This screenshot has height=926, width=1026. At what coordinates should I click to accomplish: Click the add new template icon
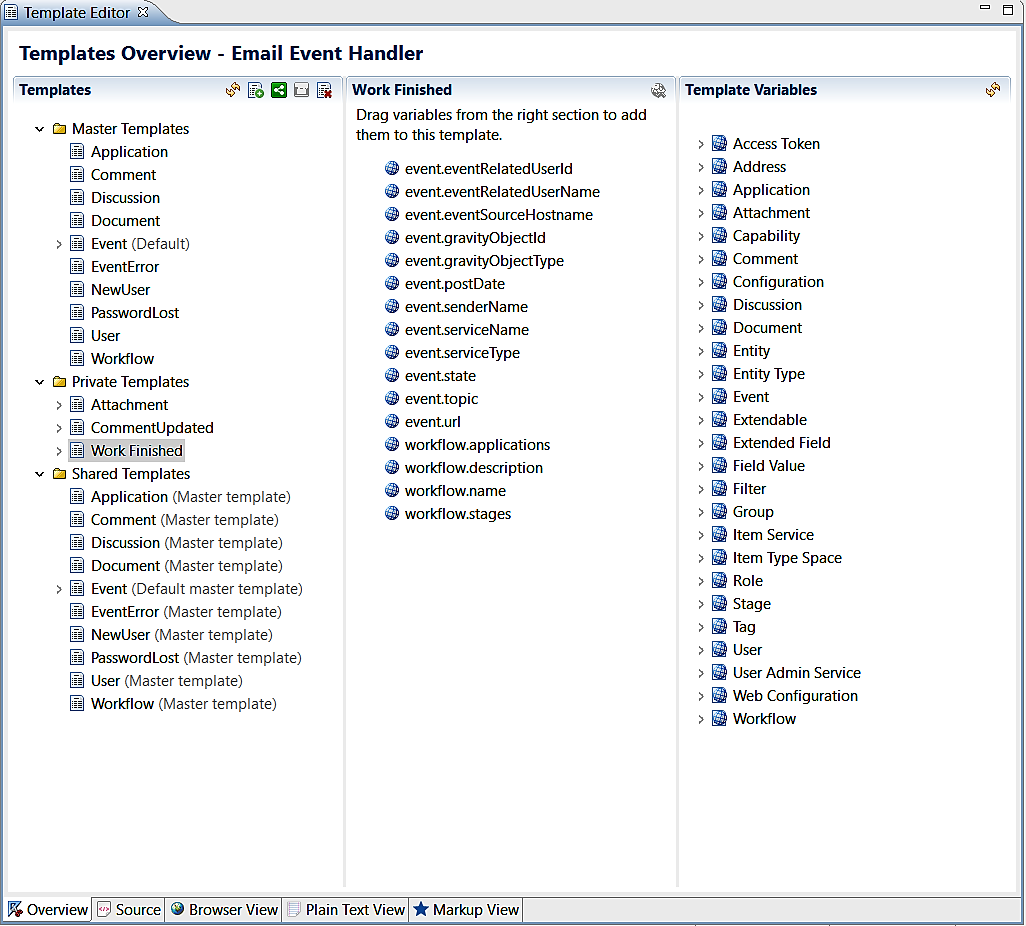256,90
